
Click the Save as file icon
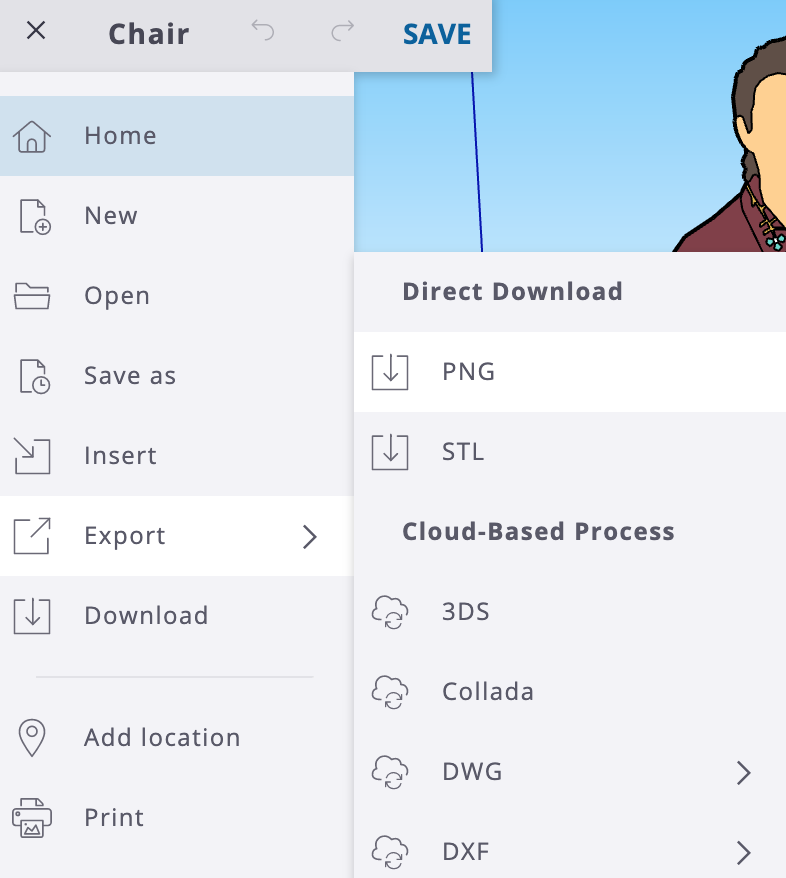point(35,376)
